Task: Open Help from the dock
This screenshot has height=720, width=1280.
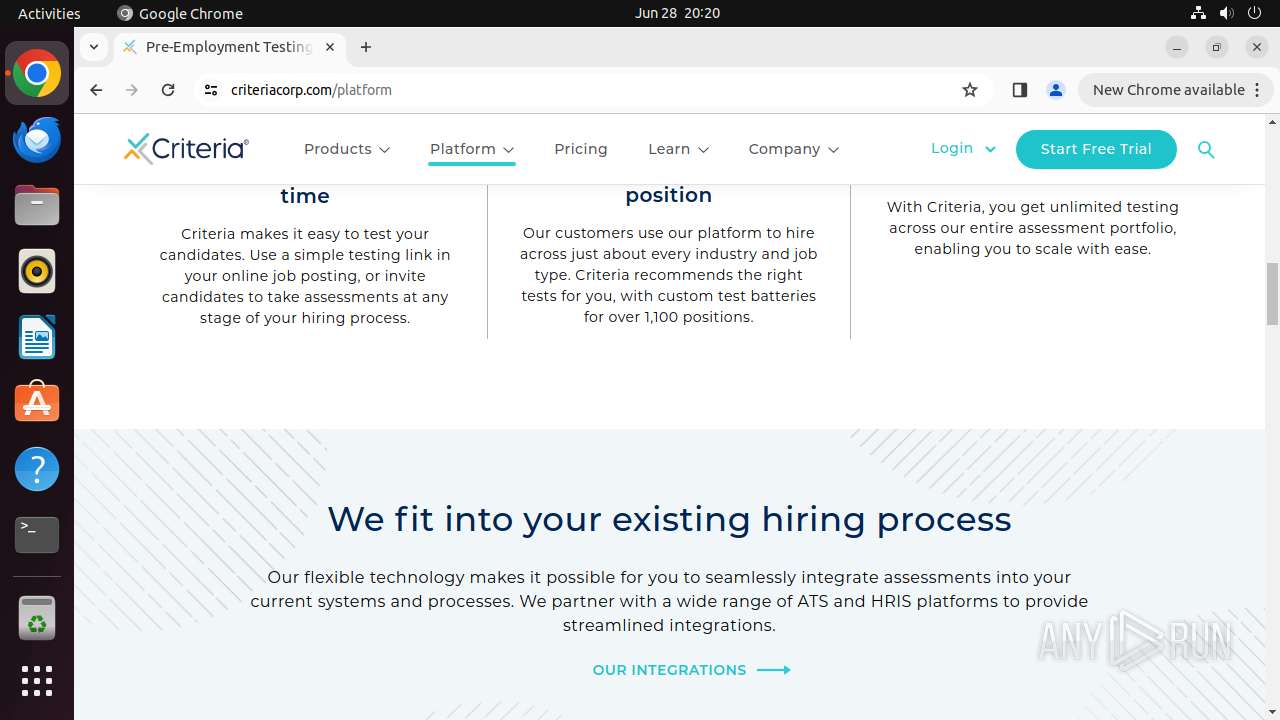Action: click(x=37, y=469)
